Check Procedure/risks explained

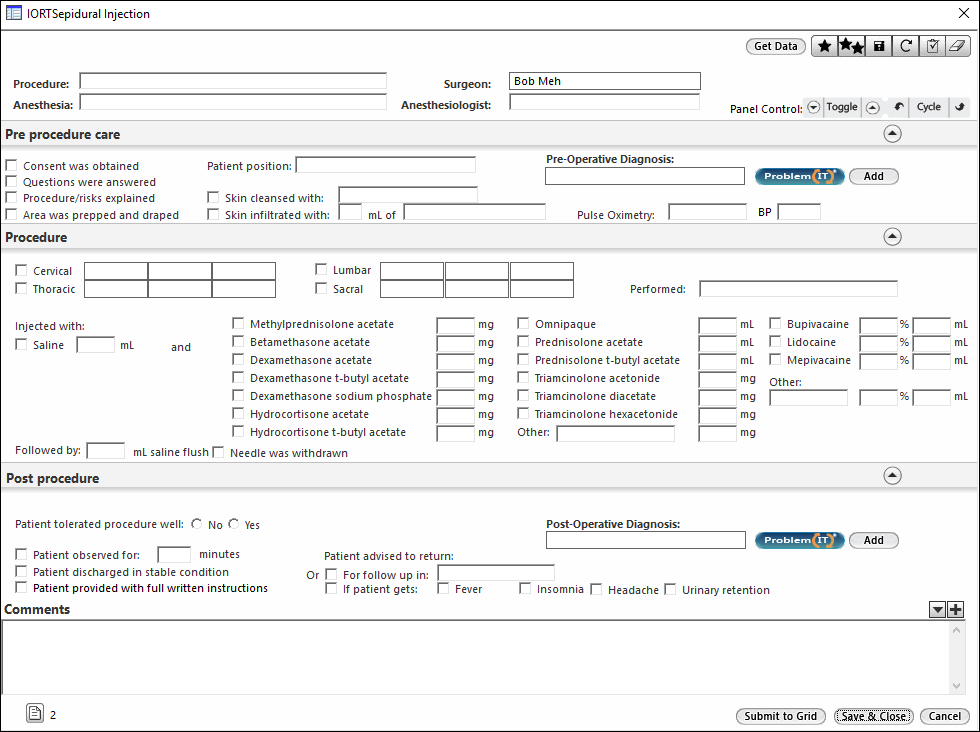pyautogui.click(x=11, y=198)
